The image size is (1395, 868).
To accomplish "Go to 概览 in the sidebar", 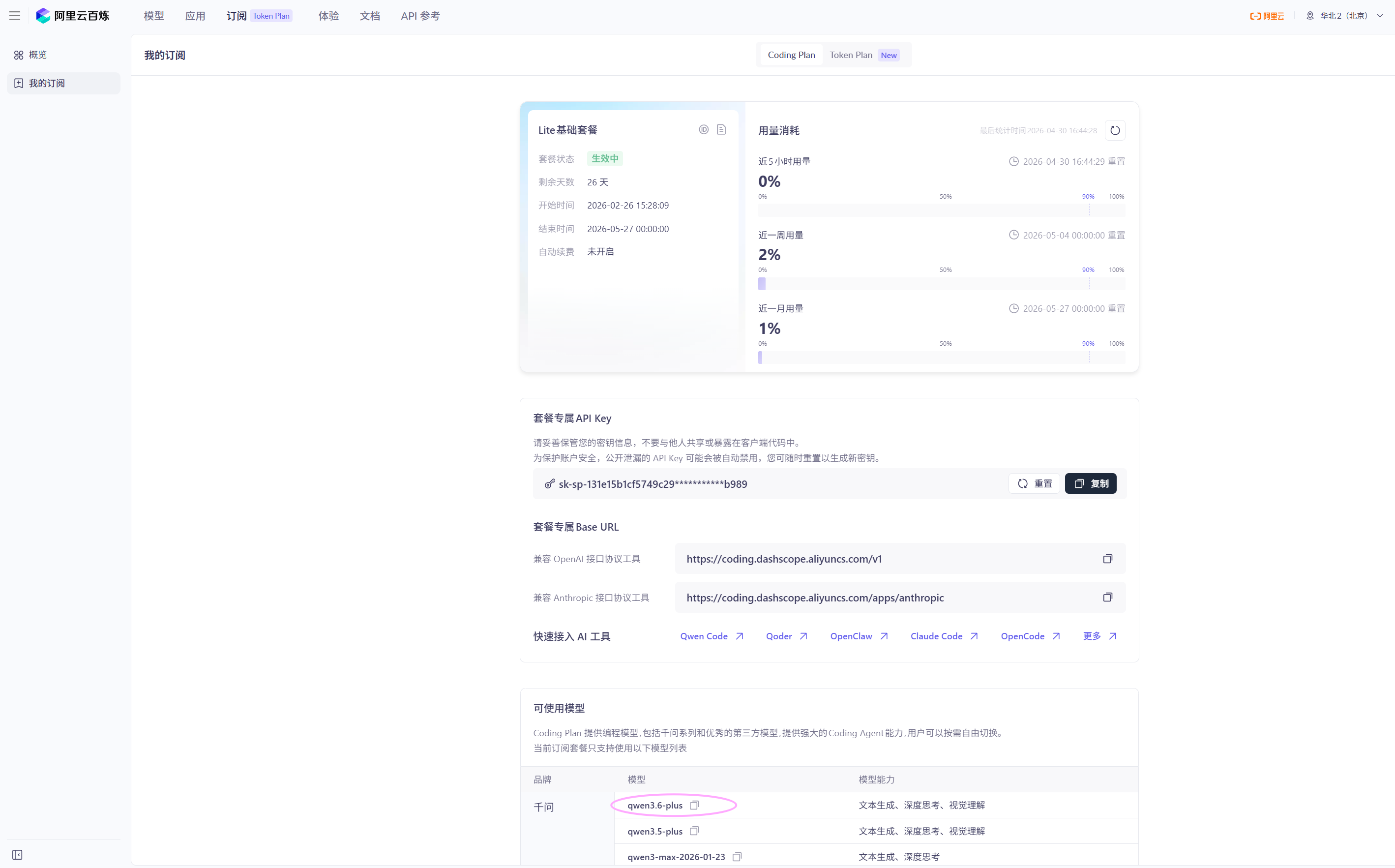I will coord(38,55).
